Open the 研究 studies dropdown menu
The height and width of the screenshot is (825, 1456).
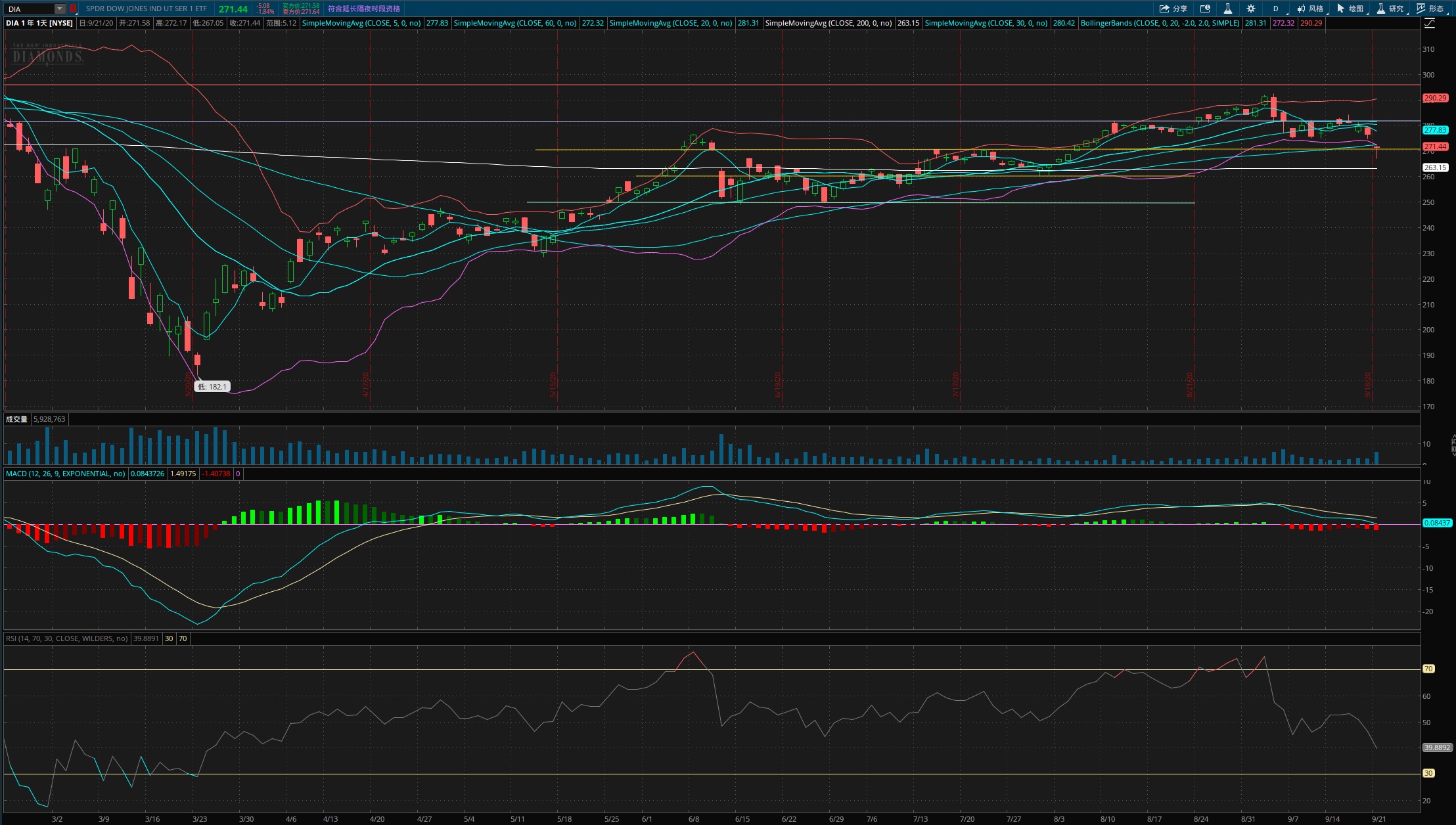pyautogui.click(x=1391, y=9)
